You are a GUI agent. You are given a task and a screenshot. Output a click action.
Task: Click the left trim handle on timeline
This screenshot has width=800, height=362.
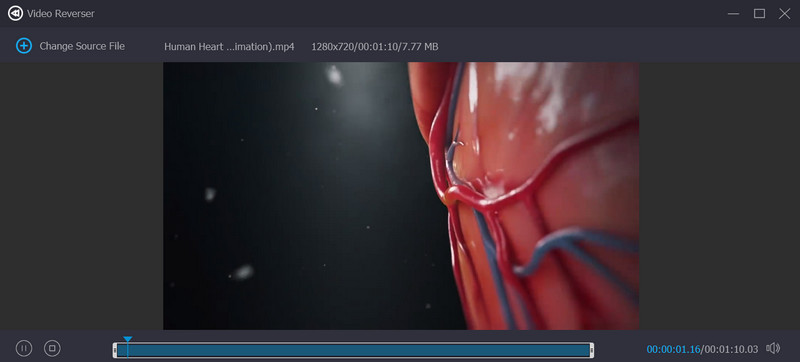click(x=115, y=350)
